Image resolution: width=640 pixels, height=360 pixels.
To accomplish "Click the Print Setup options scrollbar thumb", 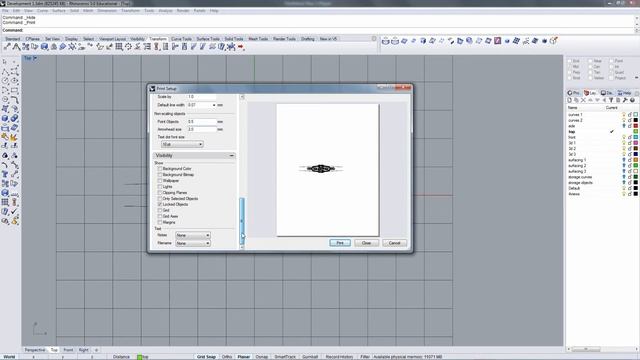I will 242,220.
